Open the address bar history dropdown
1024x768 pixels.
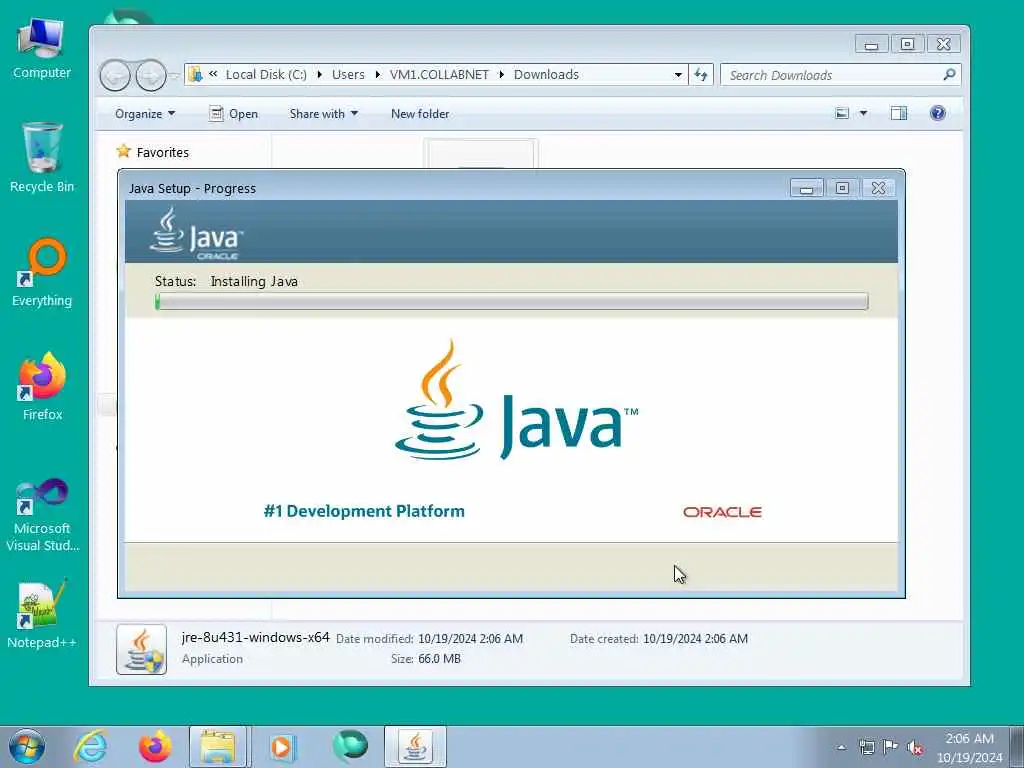click(x=678, y=74)
